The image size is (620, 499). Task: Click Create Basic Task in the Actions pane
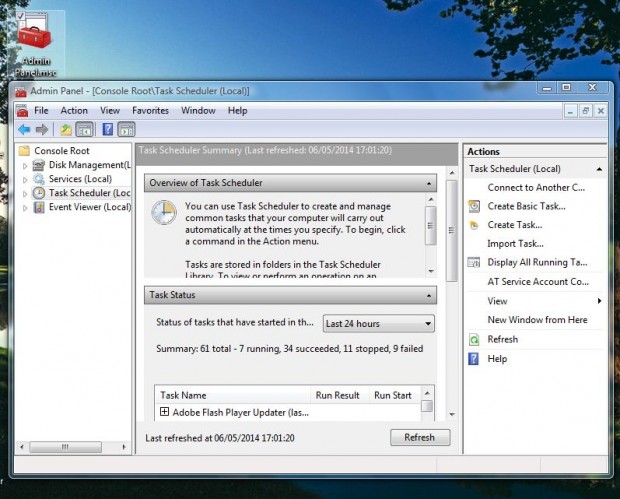526,206
